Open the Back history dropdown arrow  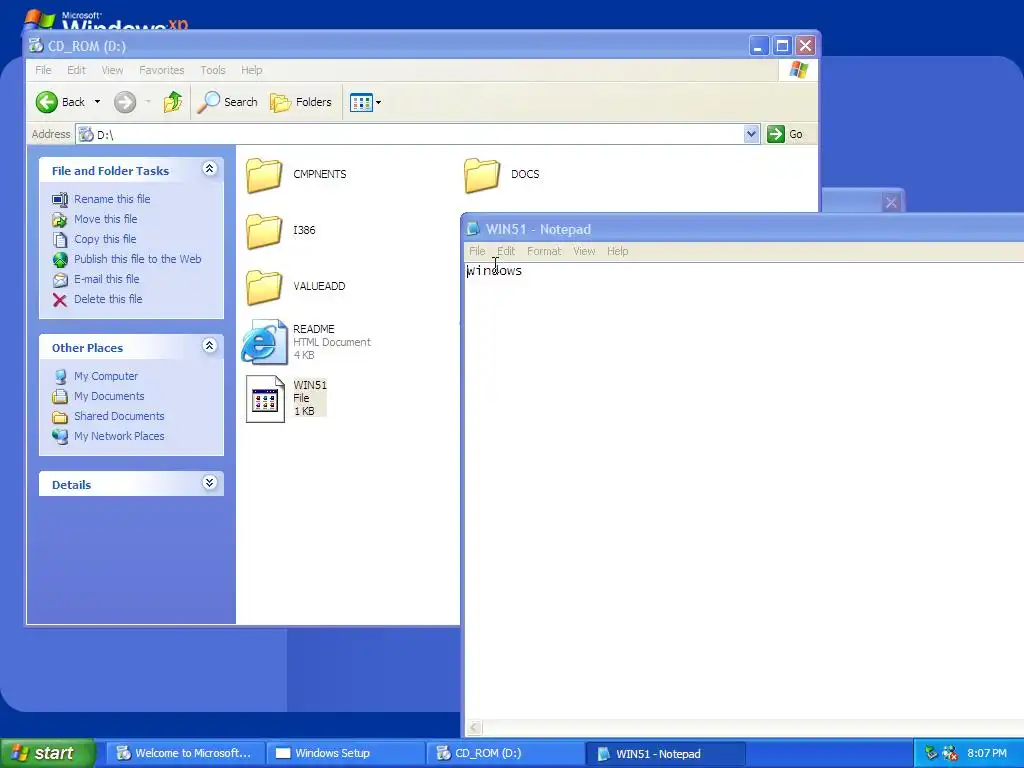coord(97,102)
